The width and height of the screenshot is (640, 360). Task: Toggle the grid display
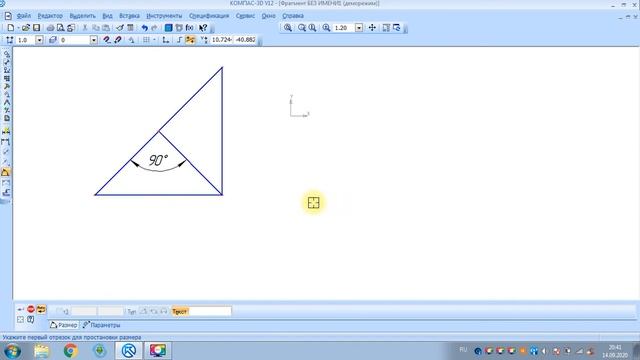146,40
